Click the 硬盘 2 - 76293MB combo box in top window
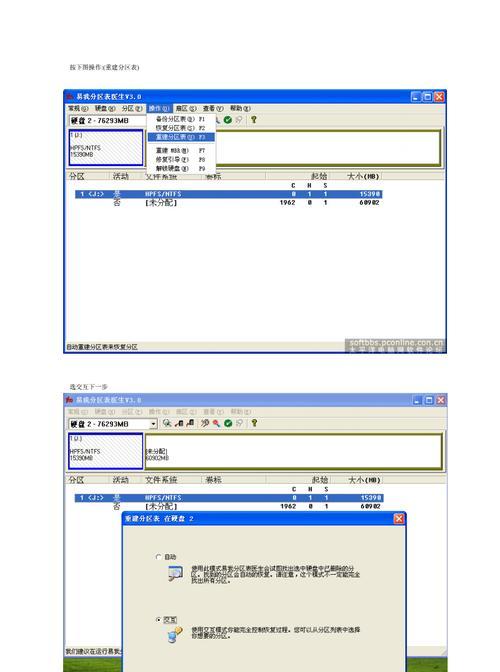 point(107,121)
